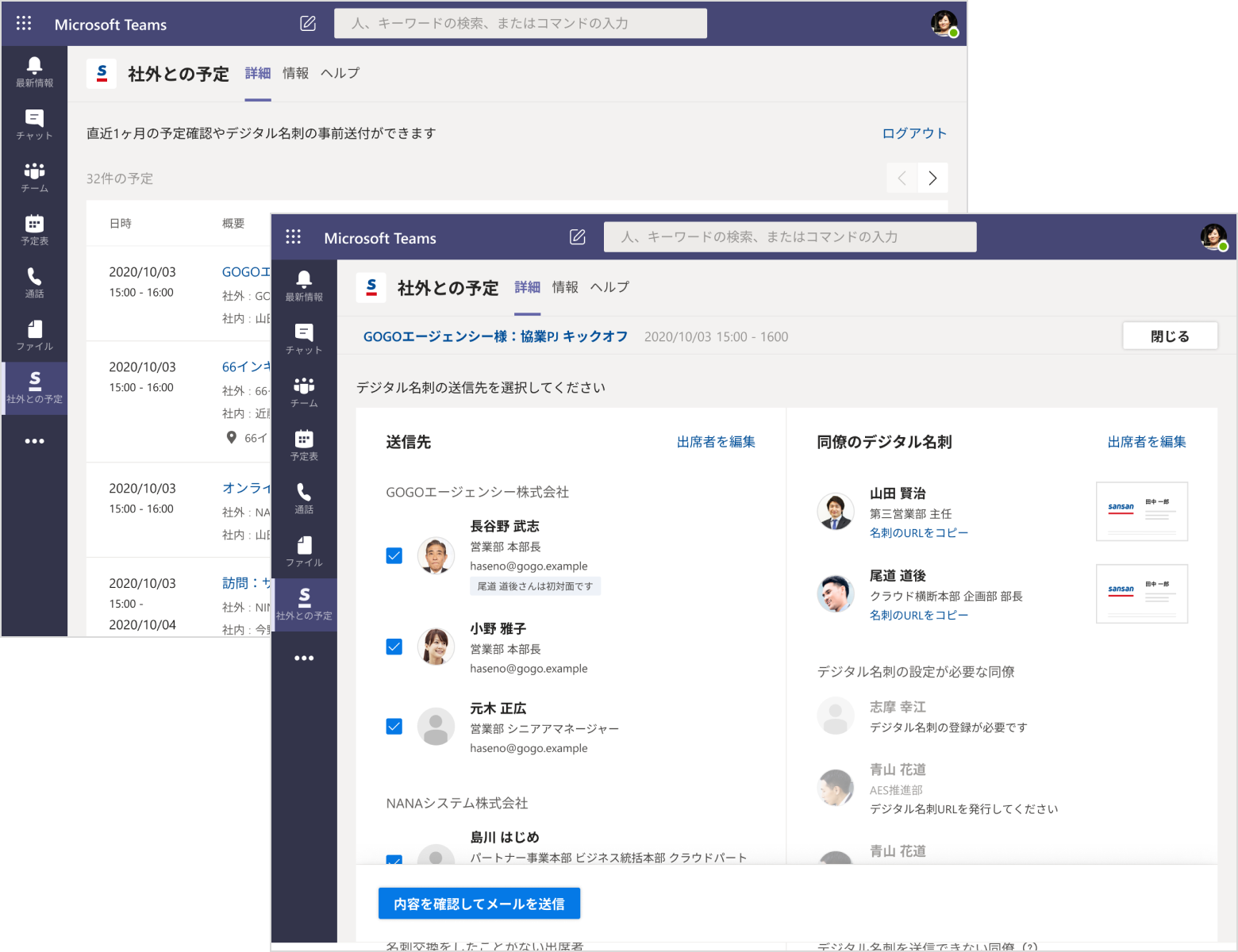Copy 名刺のURL for 尾道 道後
The height and width of the screenshot is (952, 1238).
[919, 616]
